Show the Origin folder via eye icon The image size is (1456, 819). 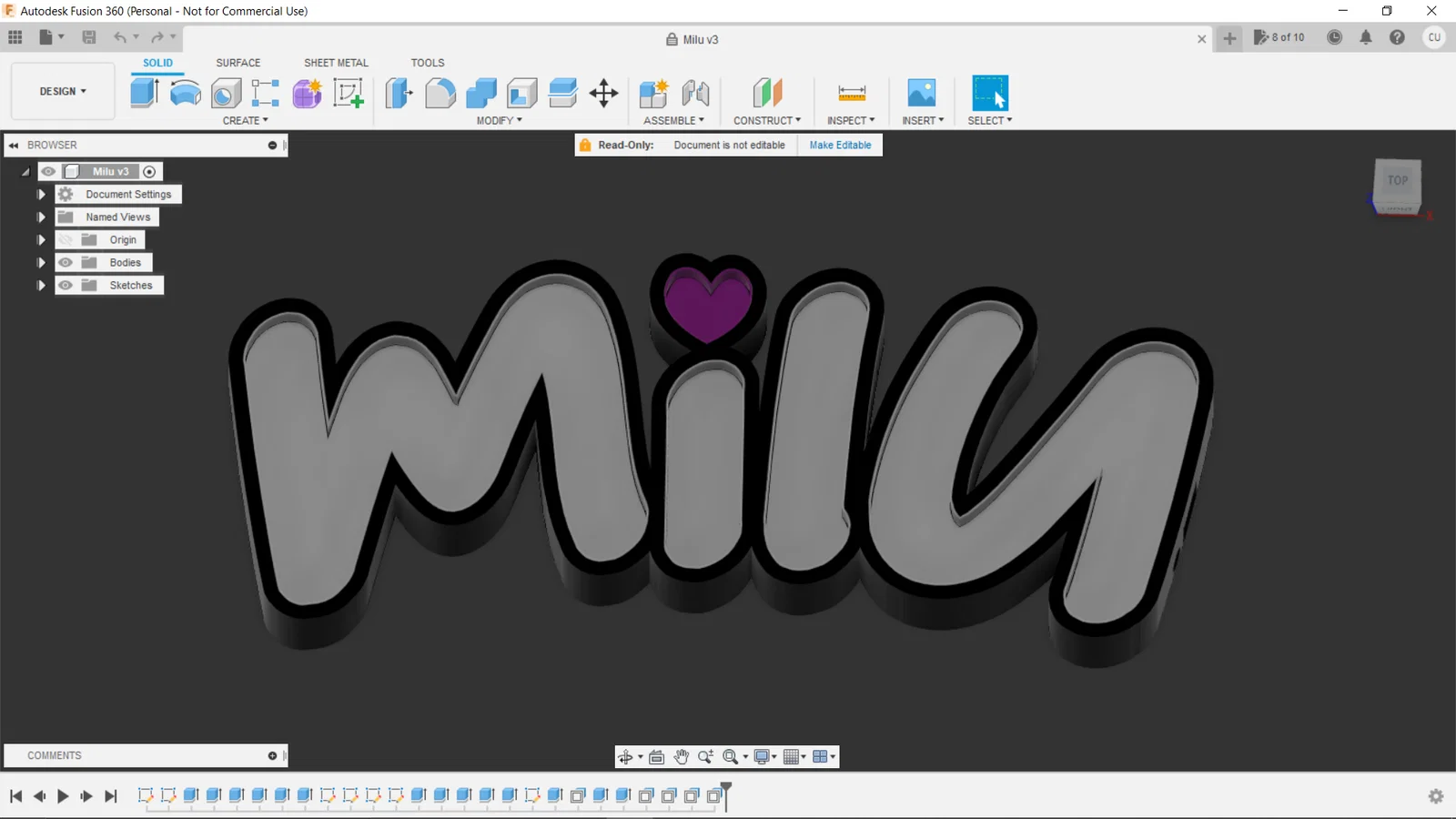point(66,239)
